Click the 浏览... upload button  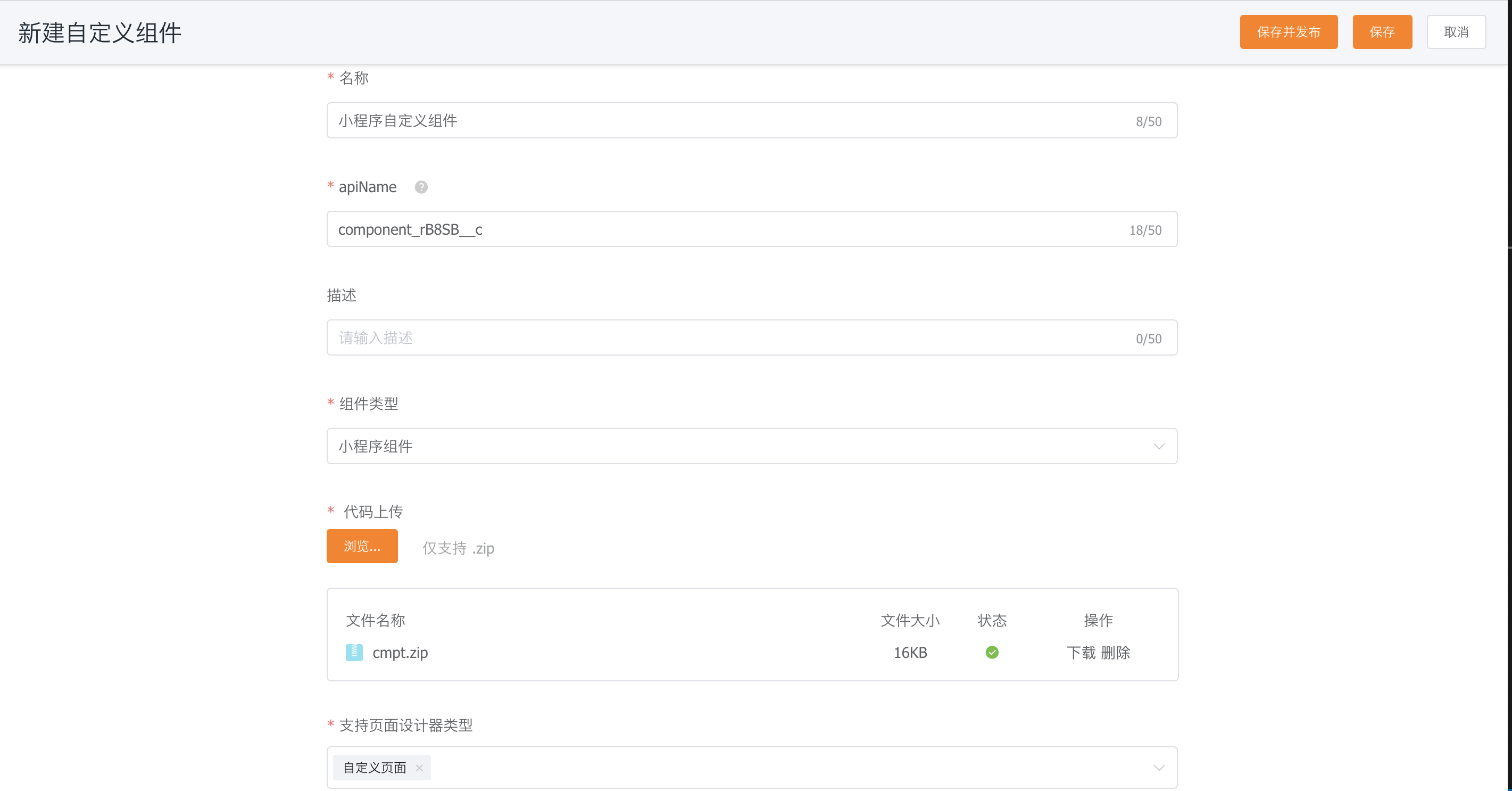[362, 546]
